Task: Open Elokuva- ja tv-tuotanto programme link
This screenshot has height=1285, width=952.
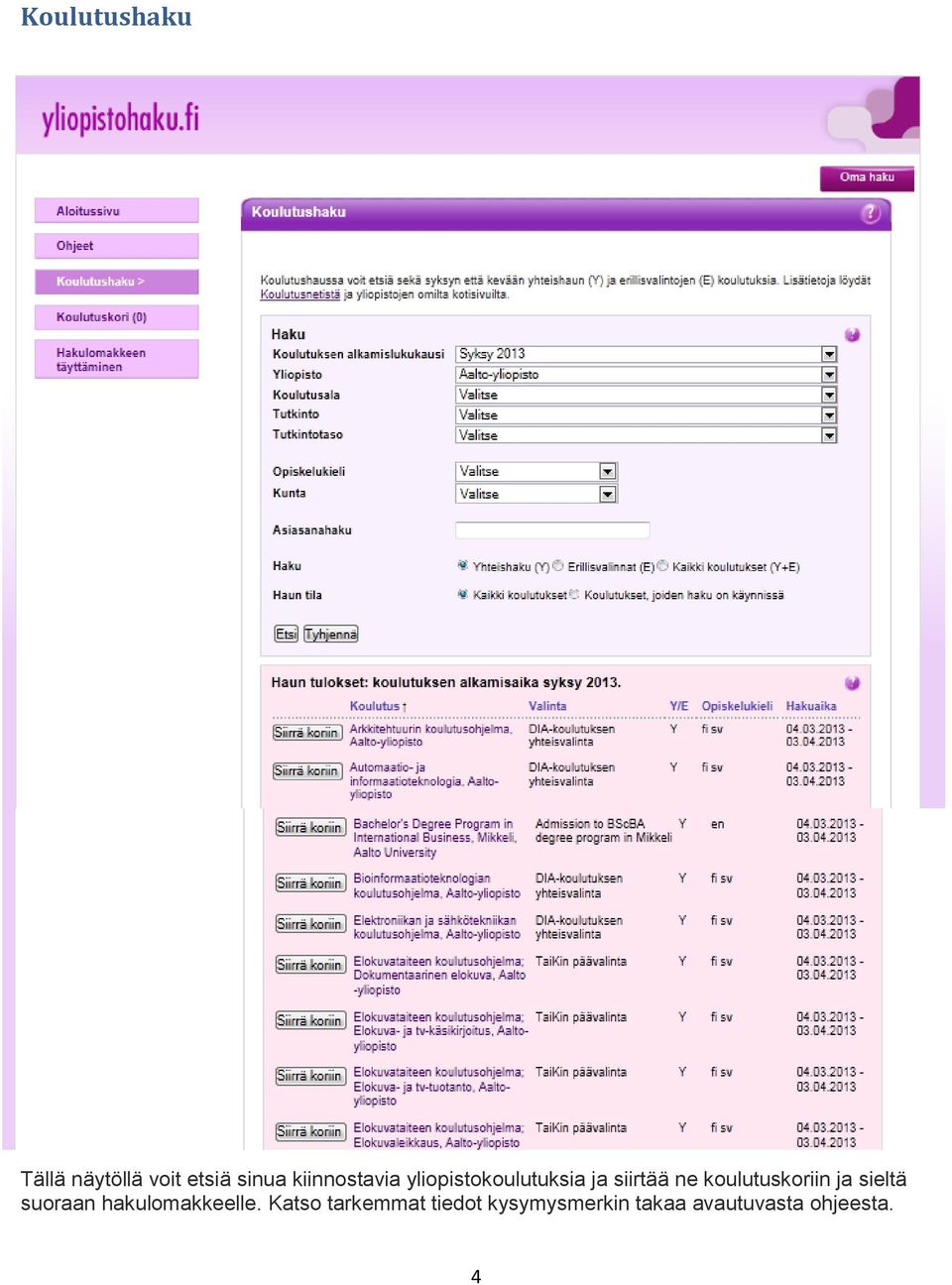Action: [438, 1087]
